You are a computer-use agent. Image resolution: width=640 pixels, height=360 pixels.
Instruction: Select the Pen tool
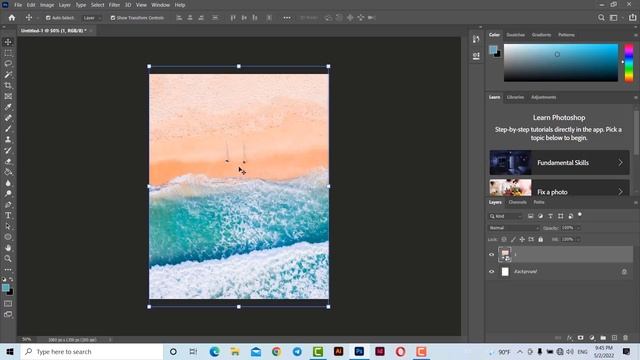pos(8,204)
